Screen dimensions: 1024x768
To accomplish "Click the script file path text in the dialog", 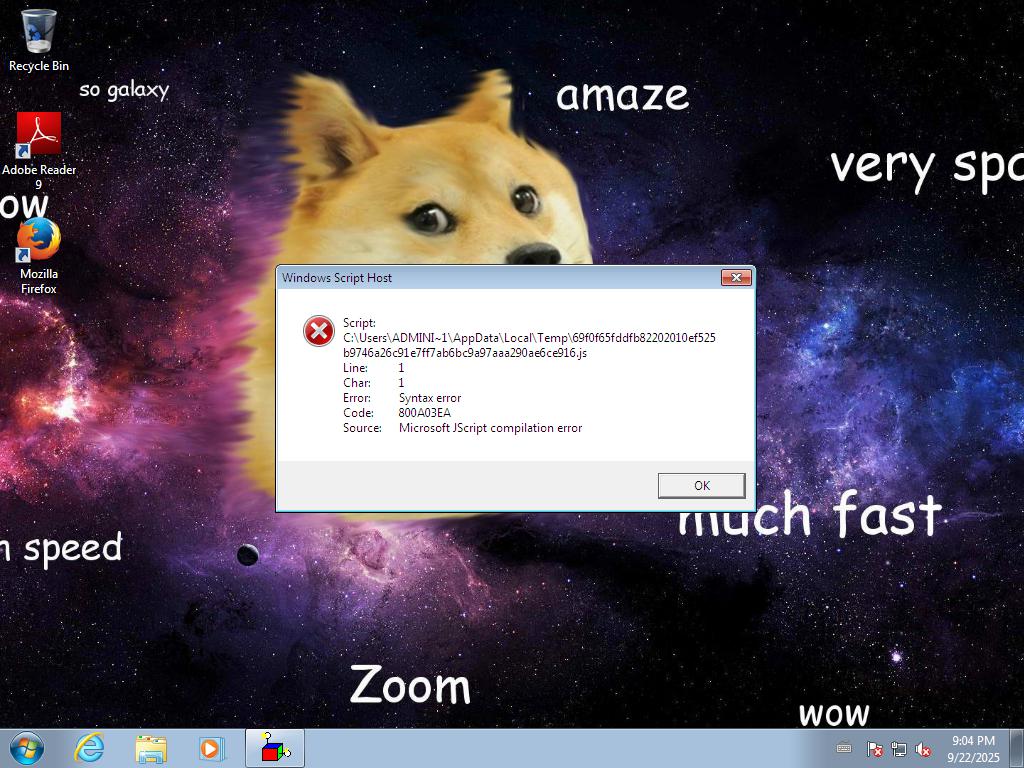I will pyautogui.click(x=529, y=345).
